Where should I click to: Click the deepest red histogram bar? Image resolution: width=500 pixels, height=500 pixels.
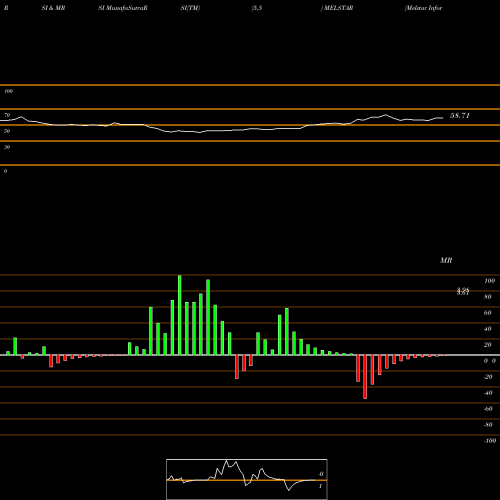point(365,377)
